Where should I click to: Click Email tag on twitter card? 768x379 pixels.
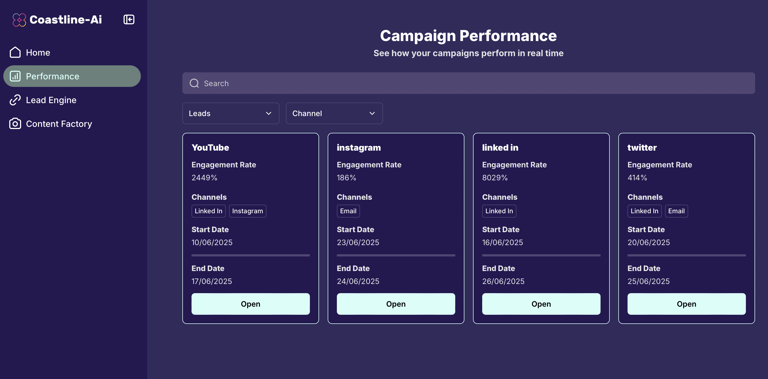click(676, 211)
